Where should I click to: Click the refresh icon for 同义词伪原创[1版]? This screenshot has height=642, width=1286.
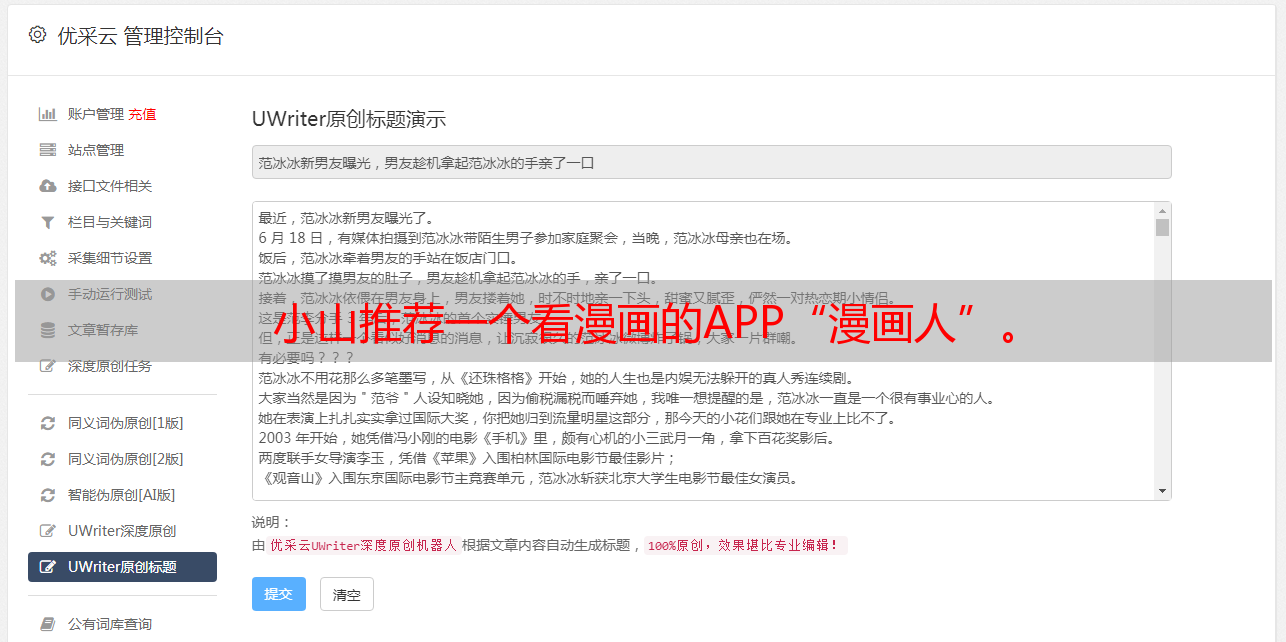click(x=47, y=423)
